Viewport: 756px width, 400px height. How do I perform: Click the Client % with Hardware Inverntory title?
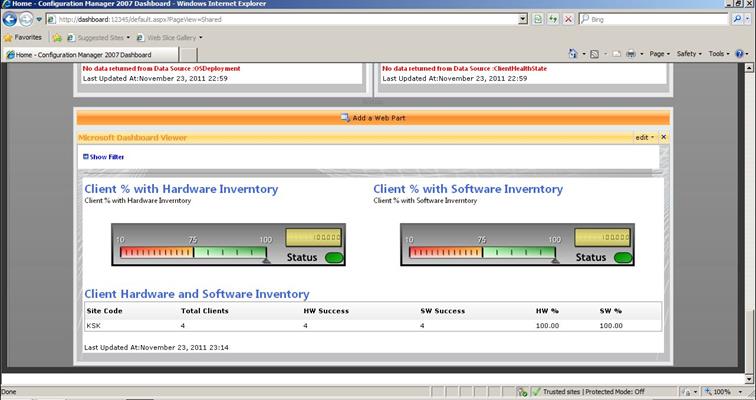tap(181, 189)
